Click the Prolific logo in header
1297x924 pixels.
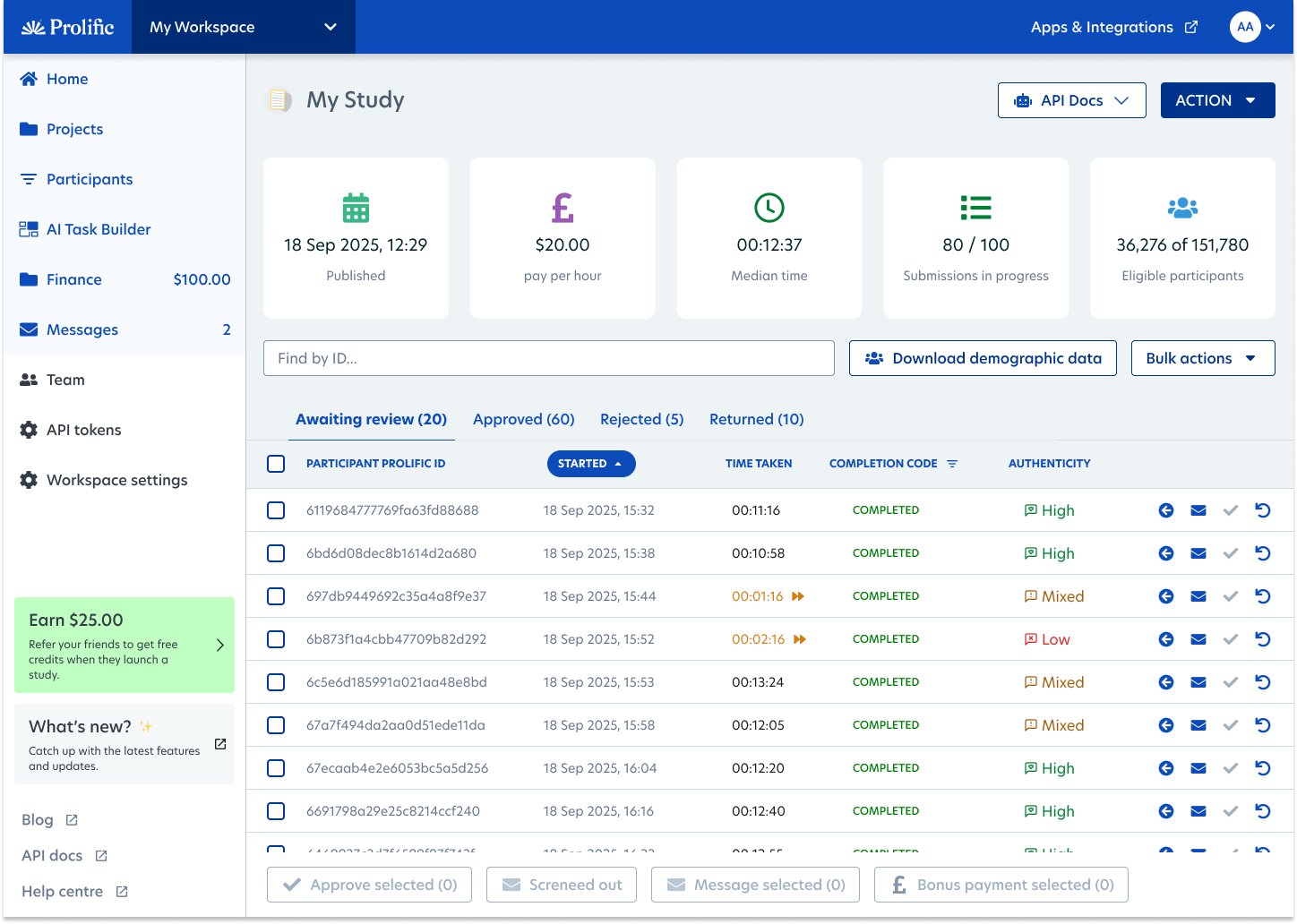pyautogui.click(x=68, y=27)
